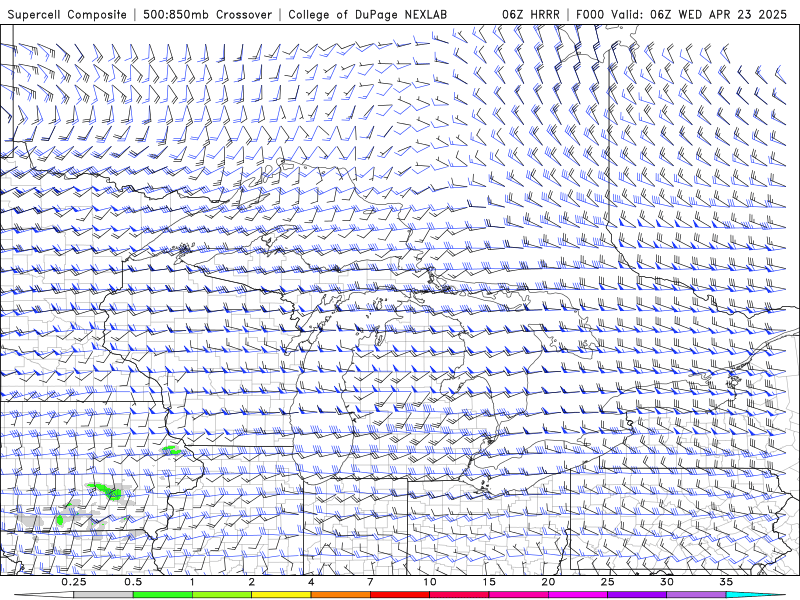Select the cyan colorbar end segment above 35
Viewport: 800px width, 600px height.
click(x=756, y=595)
